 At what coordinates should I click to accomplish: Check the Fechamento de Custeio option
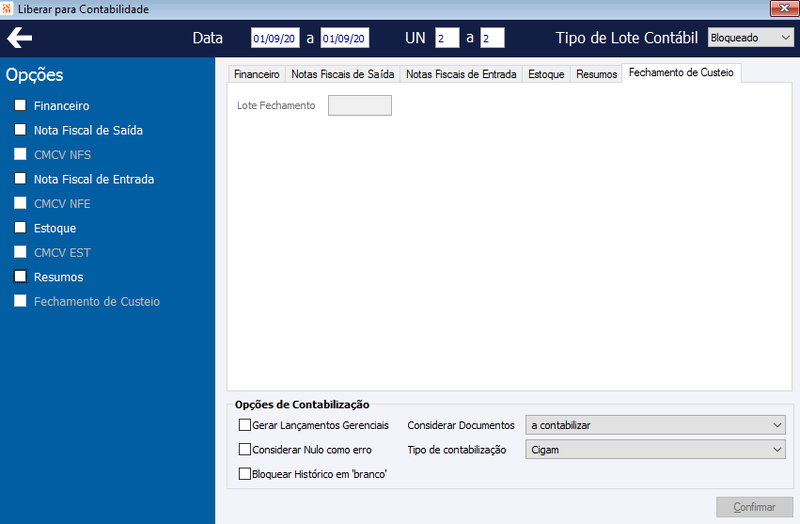click(20, 301)
